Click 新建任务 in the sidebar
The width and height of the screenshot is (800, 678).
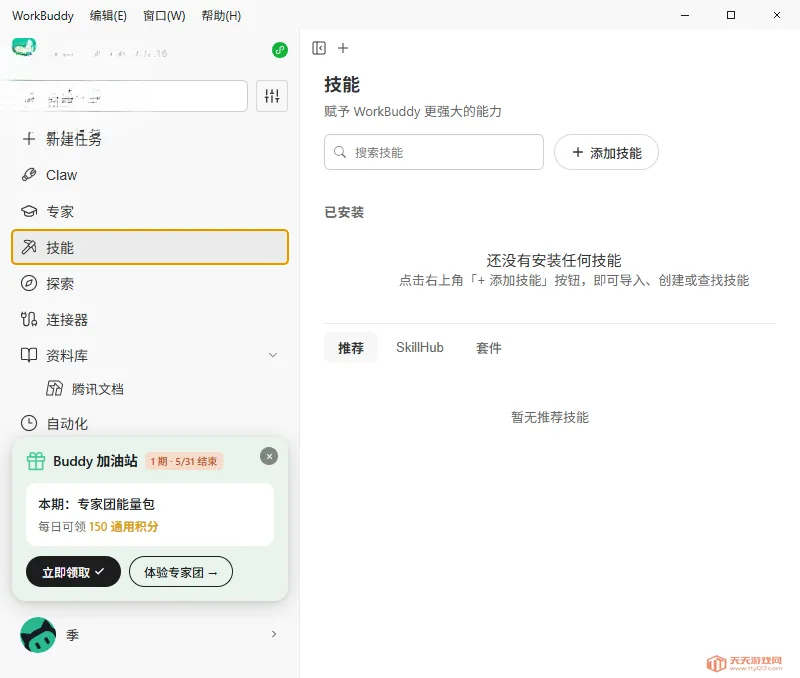coord(74,139)
